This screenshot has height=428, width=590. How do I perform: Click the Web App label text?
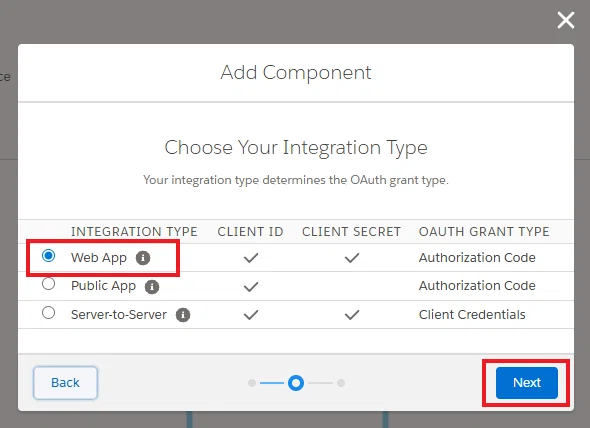click(x=99, y=258)
